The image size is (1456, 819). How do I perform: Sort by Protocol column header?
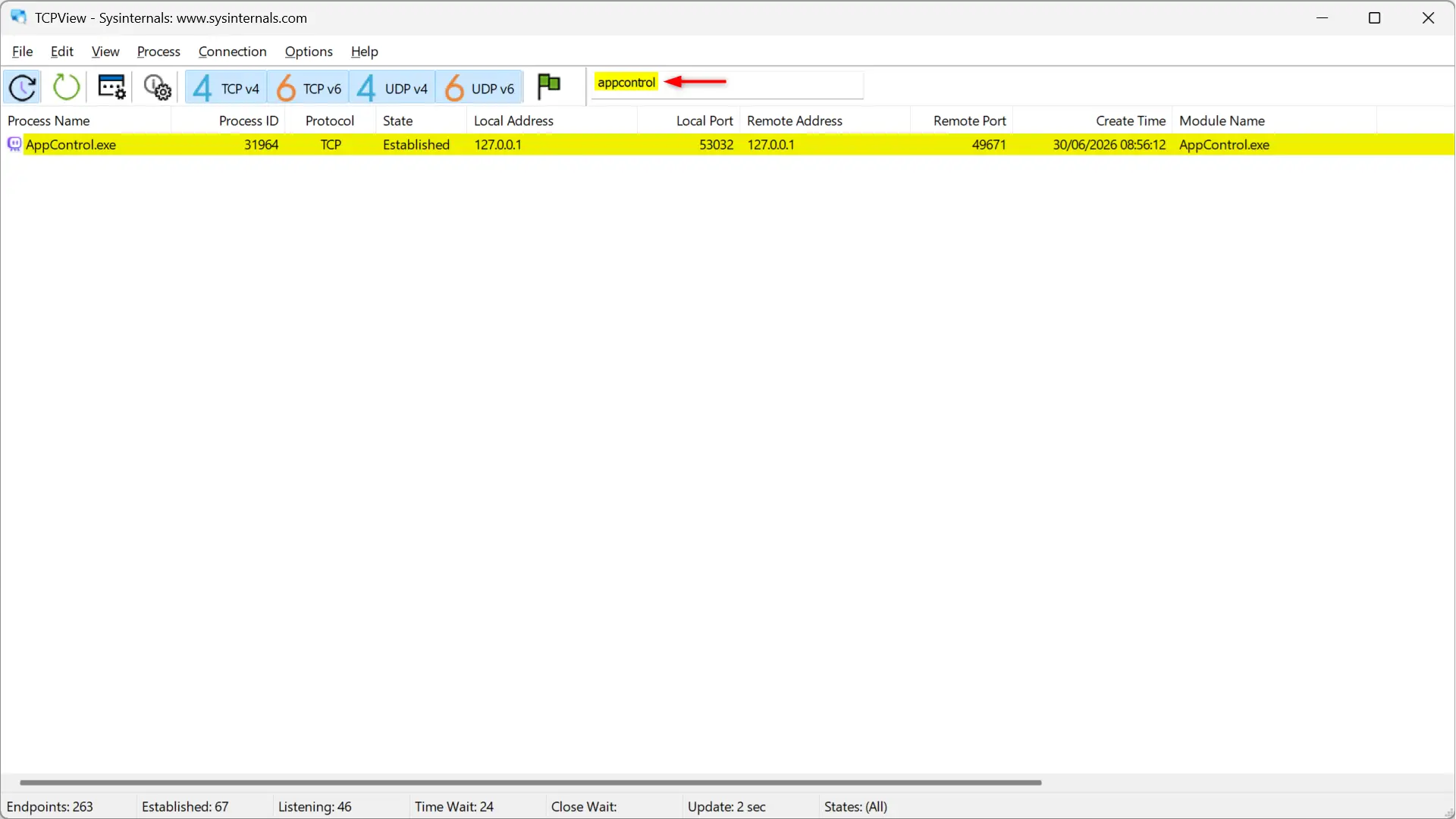pos(330,121)
